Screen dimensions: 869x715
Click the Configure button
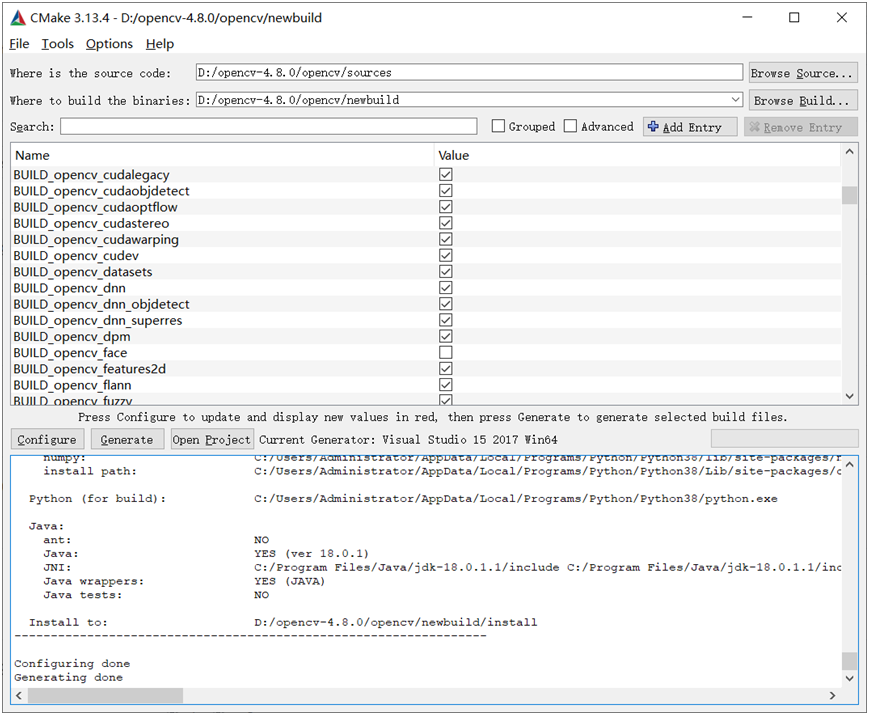(47, 440)
